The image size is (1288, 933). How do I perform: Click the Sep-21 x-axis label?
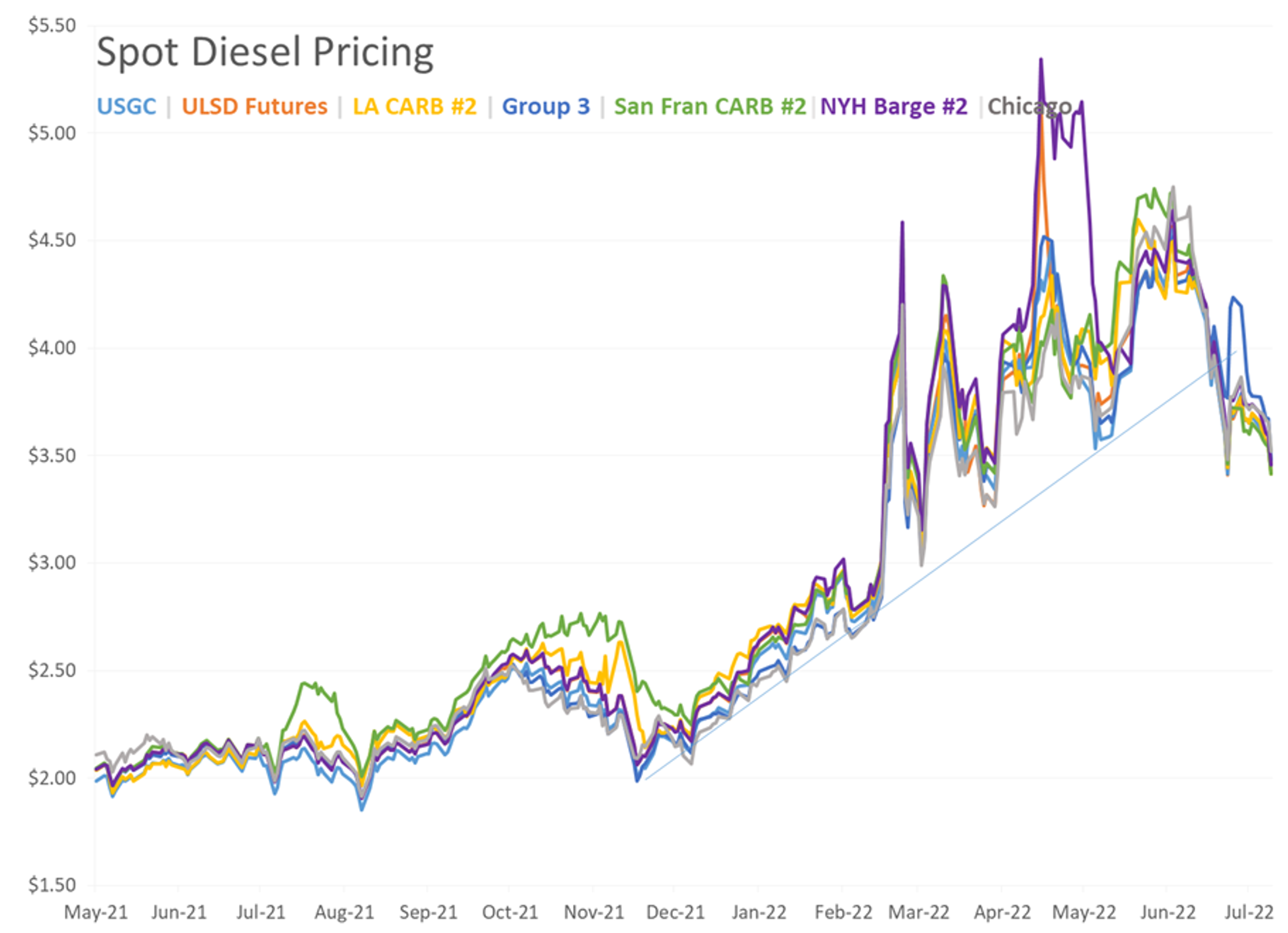pos(428,913)
